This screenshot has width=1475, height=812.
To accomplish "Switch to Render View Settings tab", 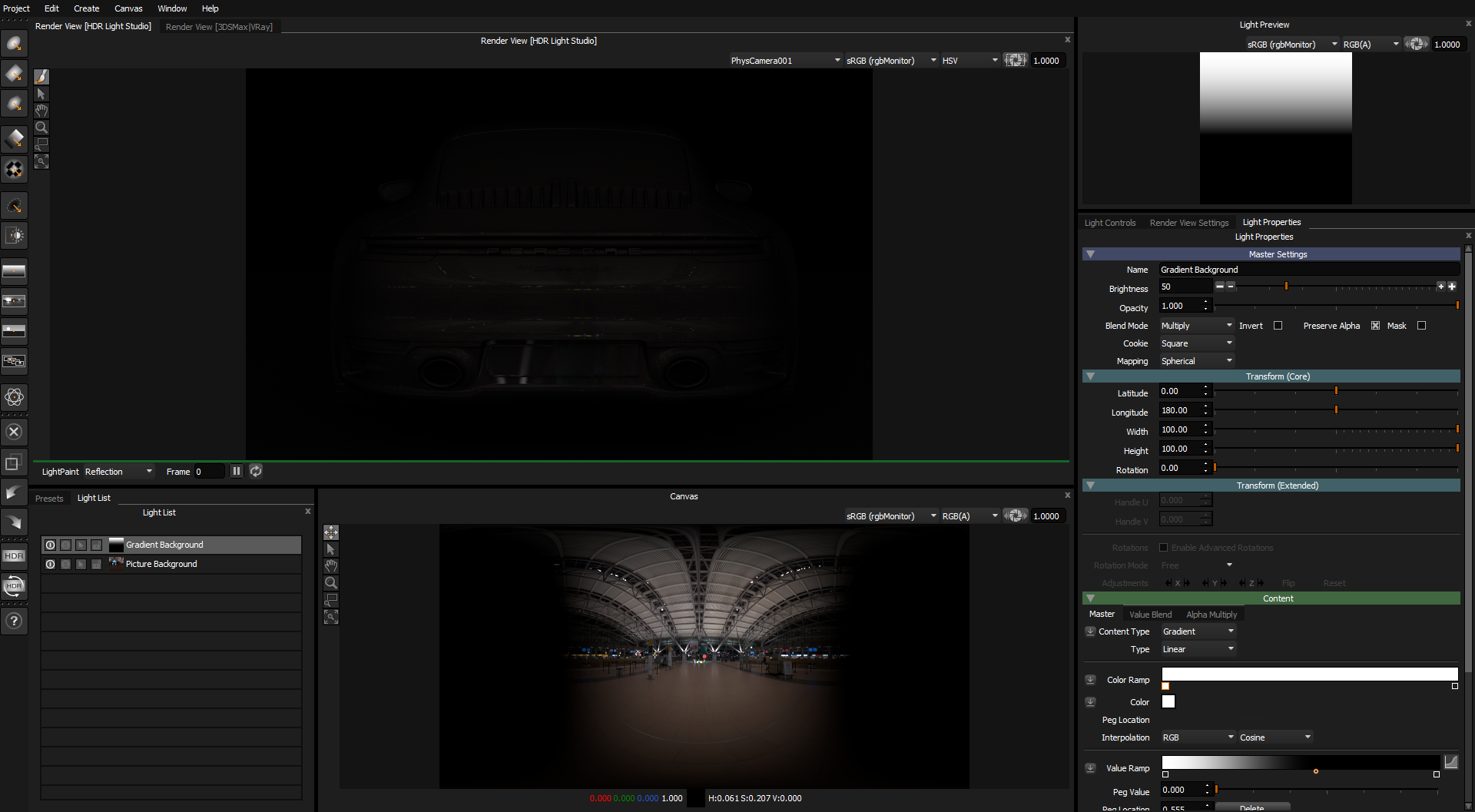I will (1188, 223).
